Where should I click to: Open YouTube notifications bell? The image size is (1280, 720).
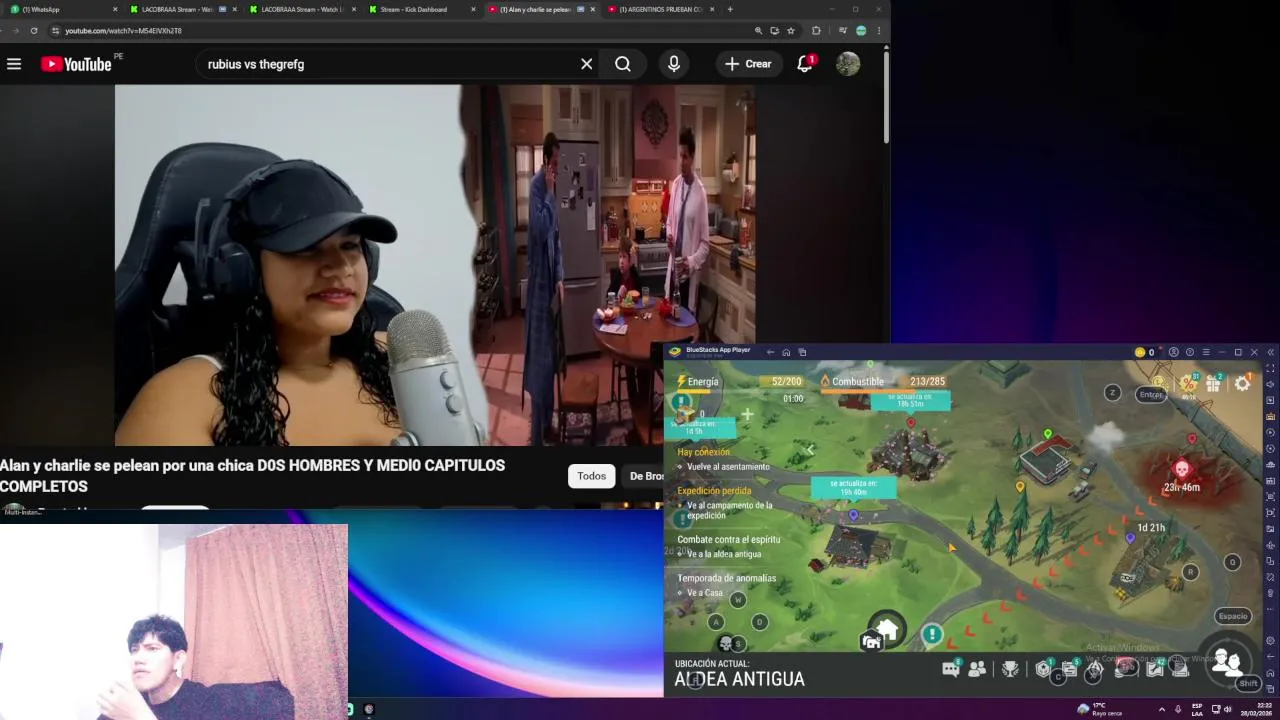pyautogui.click(x=805, y=64)
